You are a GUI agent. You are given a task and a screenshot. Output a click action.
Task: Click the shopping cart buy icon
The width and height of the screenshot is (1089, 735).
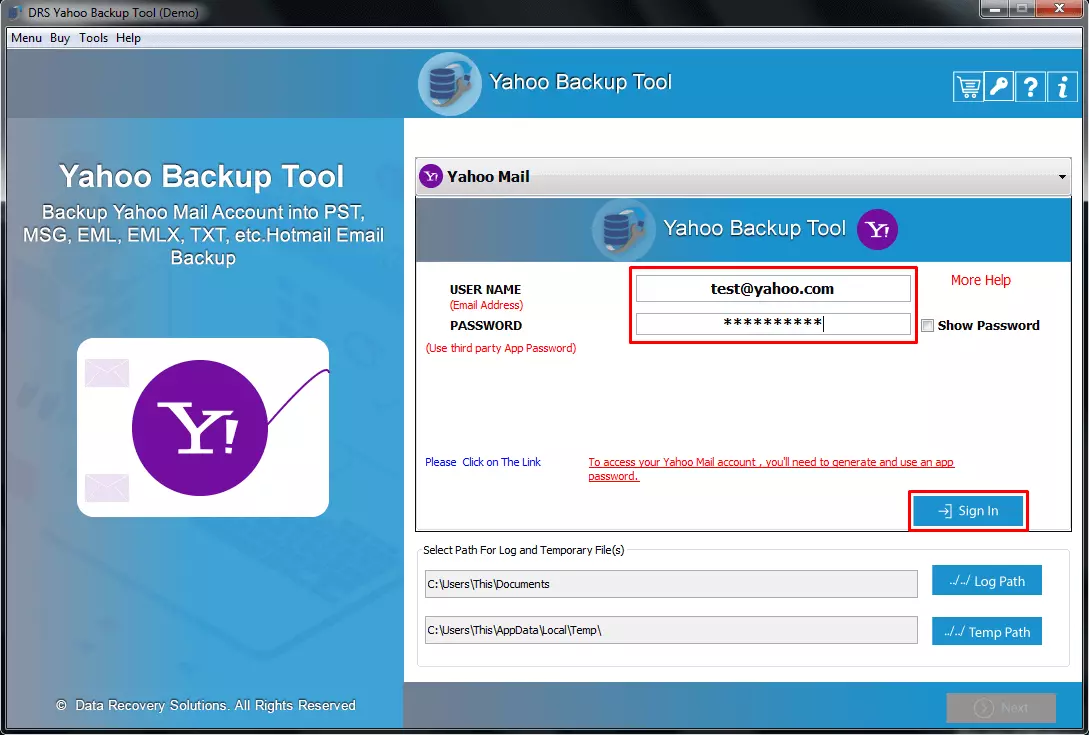[968, 88]
